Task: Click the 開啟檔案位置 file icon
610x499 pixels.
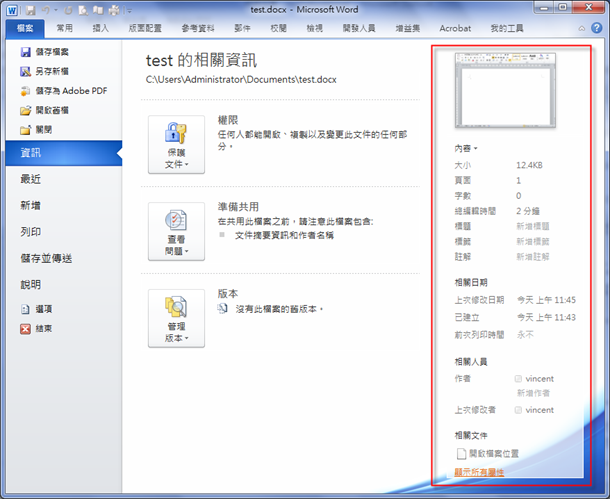Action: 461,453
